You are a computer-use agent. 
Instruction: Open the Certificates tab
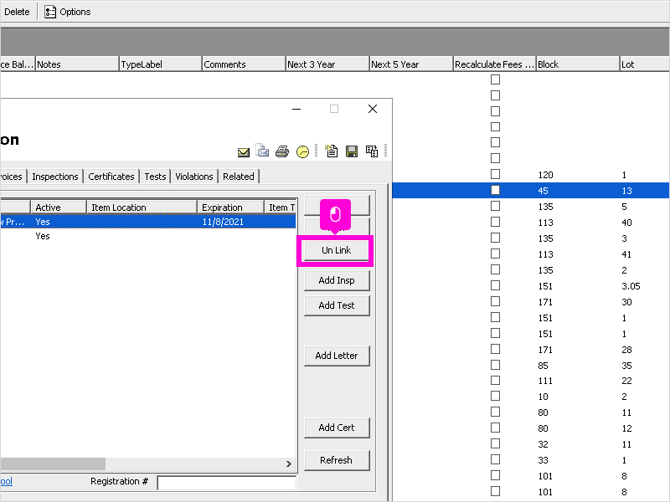point(111,176)
